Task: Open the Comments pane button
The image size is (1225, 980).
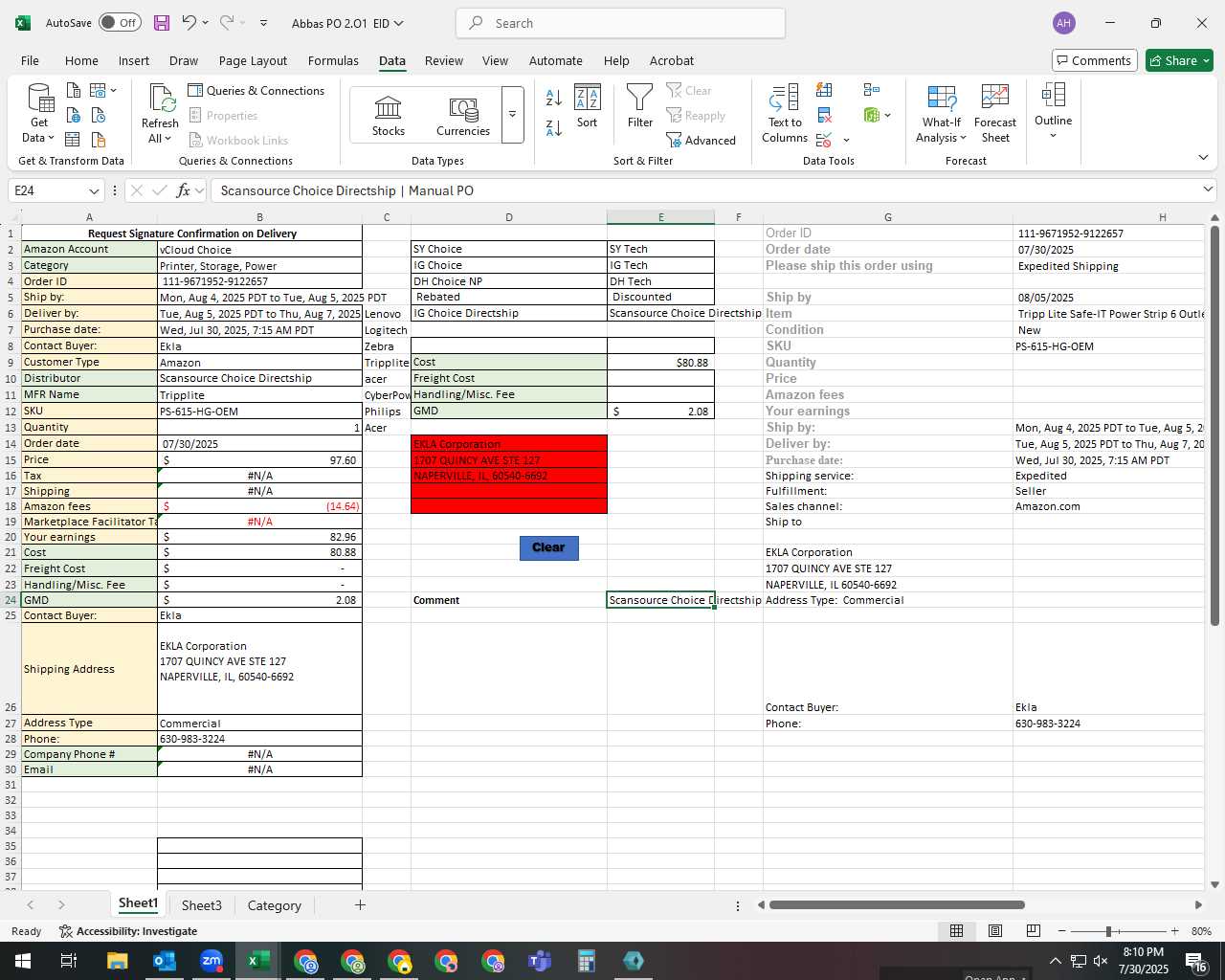Action: (1094, 60)
